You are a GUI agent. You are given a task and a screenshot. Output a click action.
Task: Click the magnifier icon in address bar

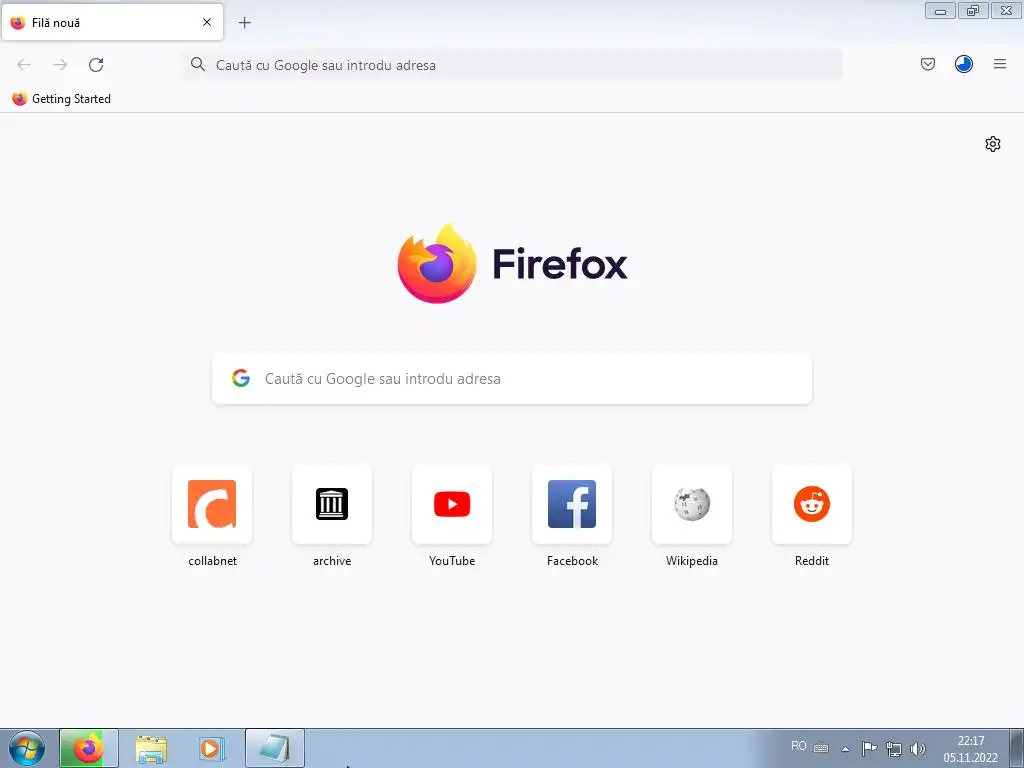tap(197, 64)
